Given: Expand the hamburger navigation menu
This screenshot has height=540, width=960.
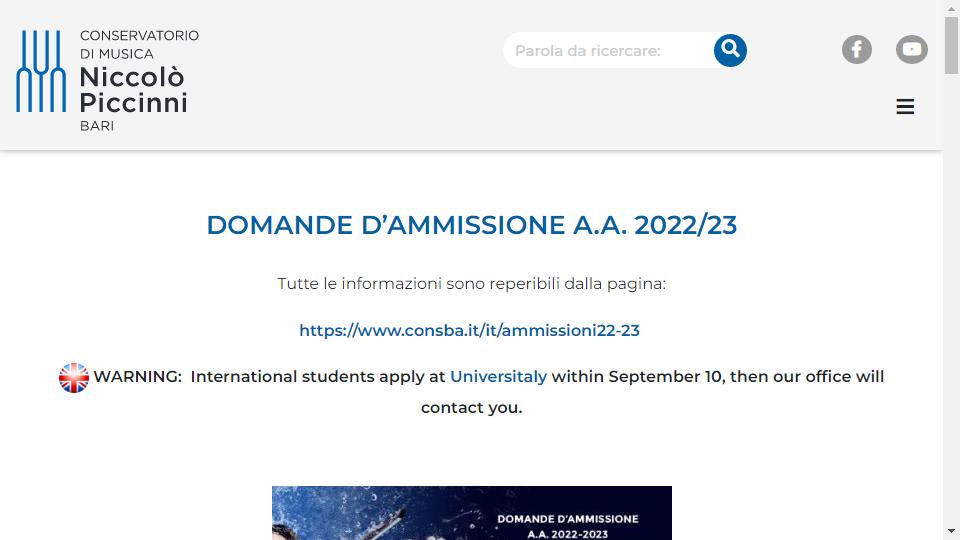Looking at the screenshot, I should (x=905, y=107).
